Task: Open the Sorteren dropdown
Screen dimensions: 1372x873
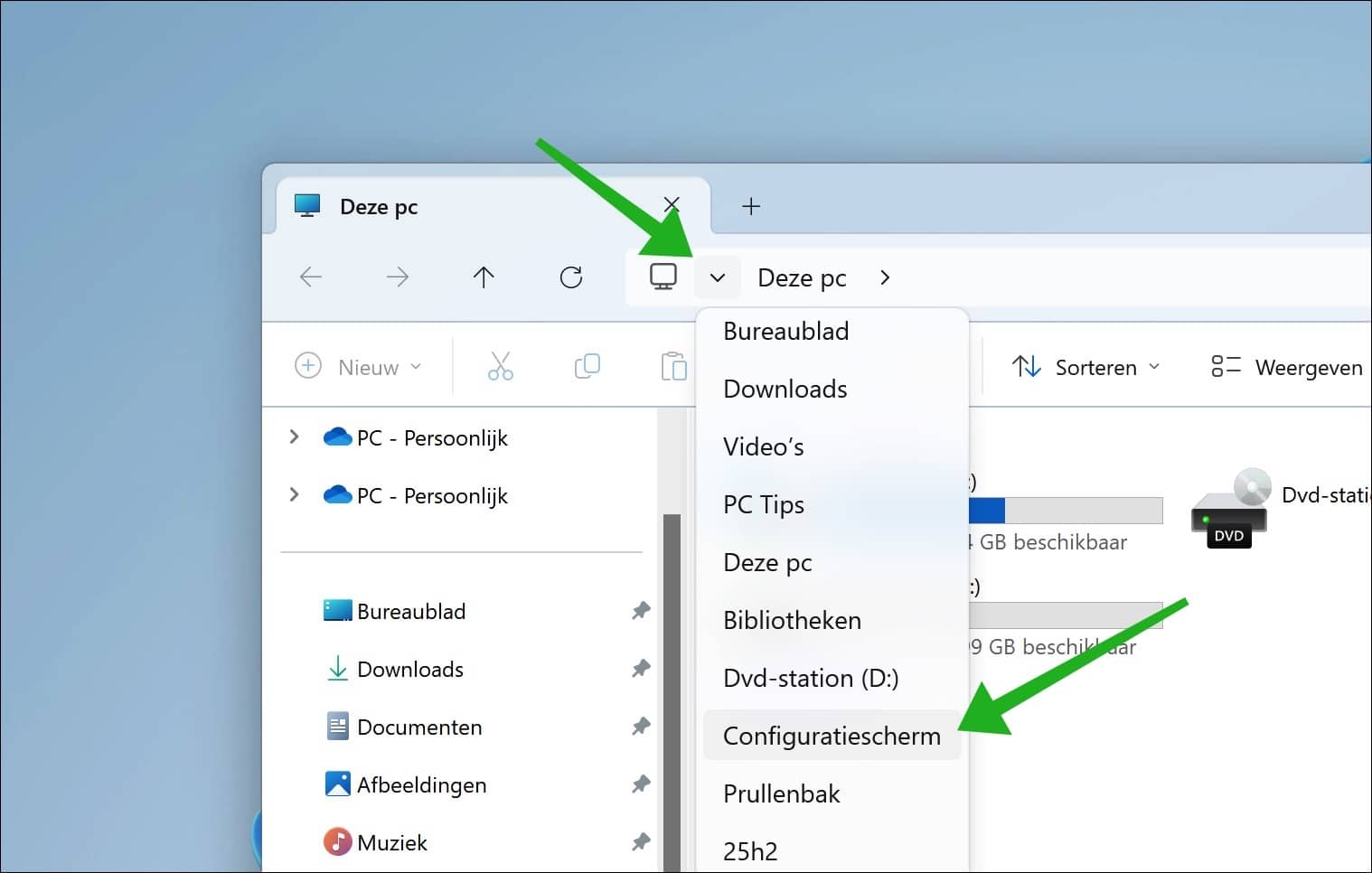Action: [x=1085, y=366]
